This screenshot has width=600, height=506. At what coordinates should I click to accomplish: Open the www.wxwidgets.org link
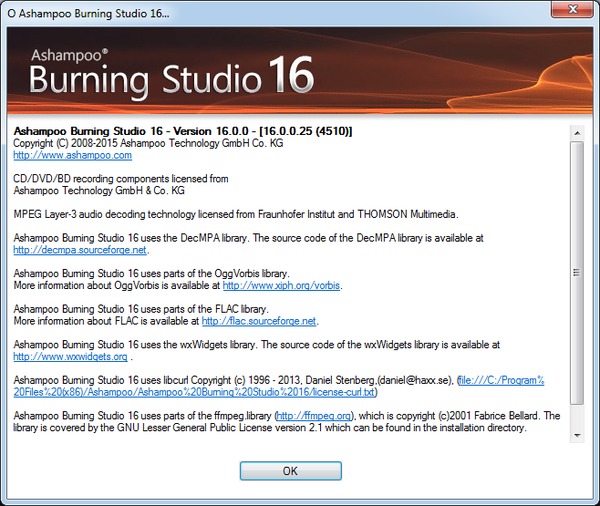[x=70, y=356]
